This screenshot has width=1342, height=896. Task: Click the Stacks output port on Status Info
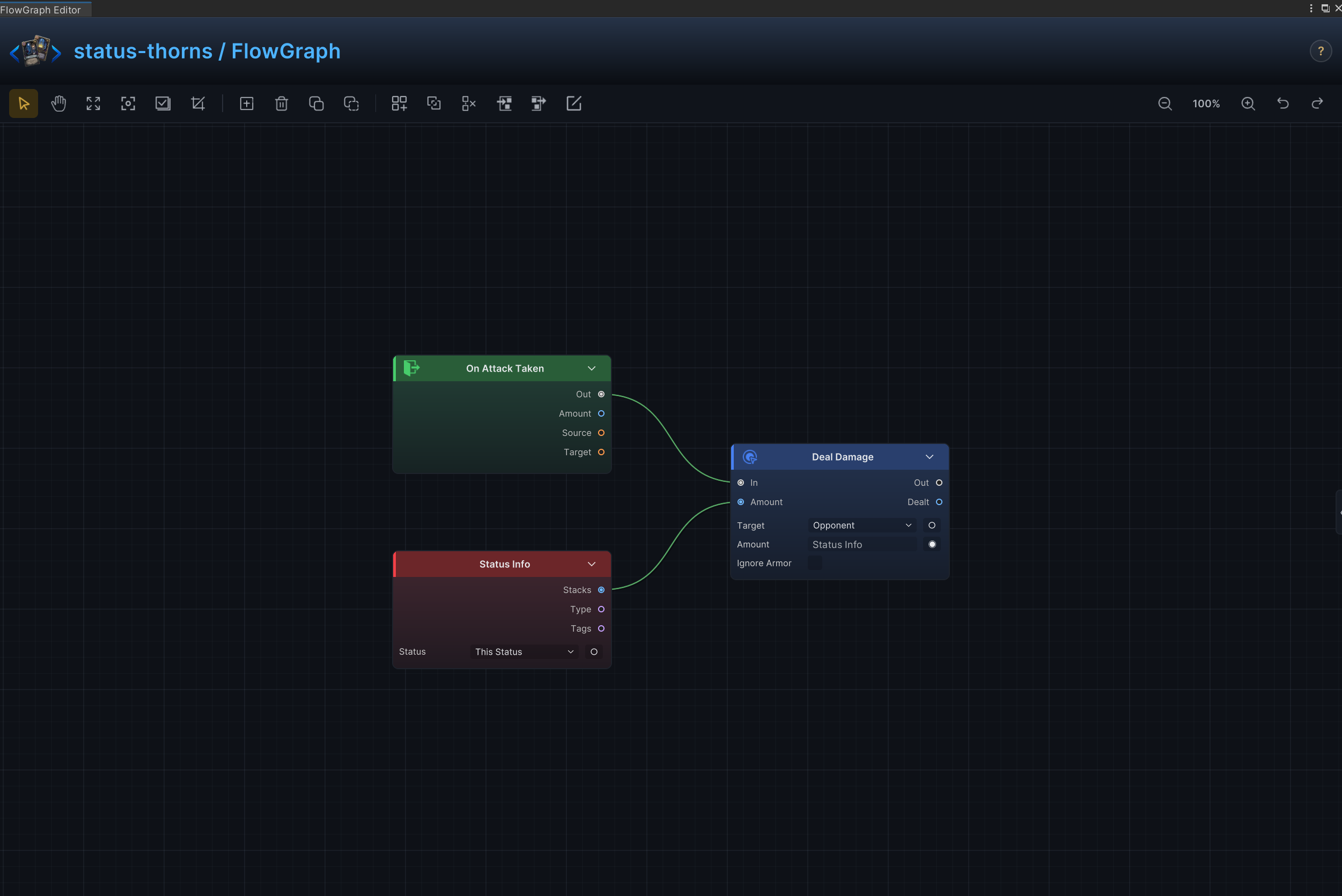pos(601,590)
